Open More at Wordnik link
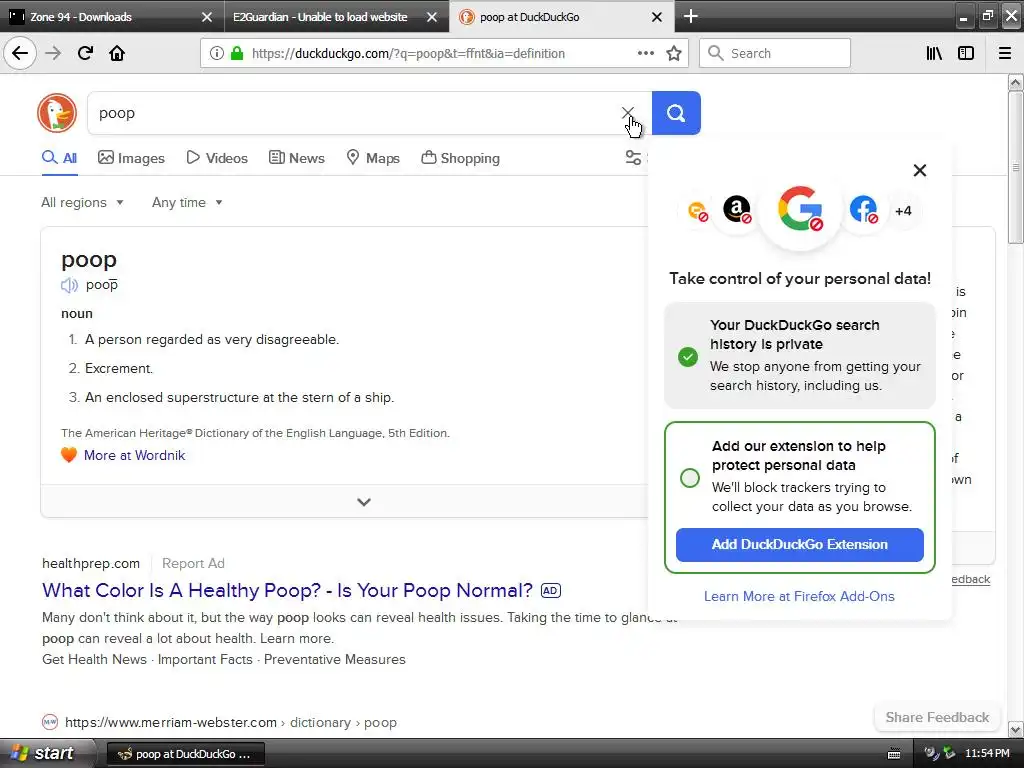Image resolution: width=1024 pixels, height=768 pixels. click(135, 455)
